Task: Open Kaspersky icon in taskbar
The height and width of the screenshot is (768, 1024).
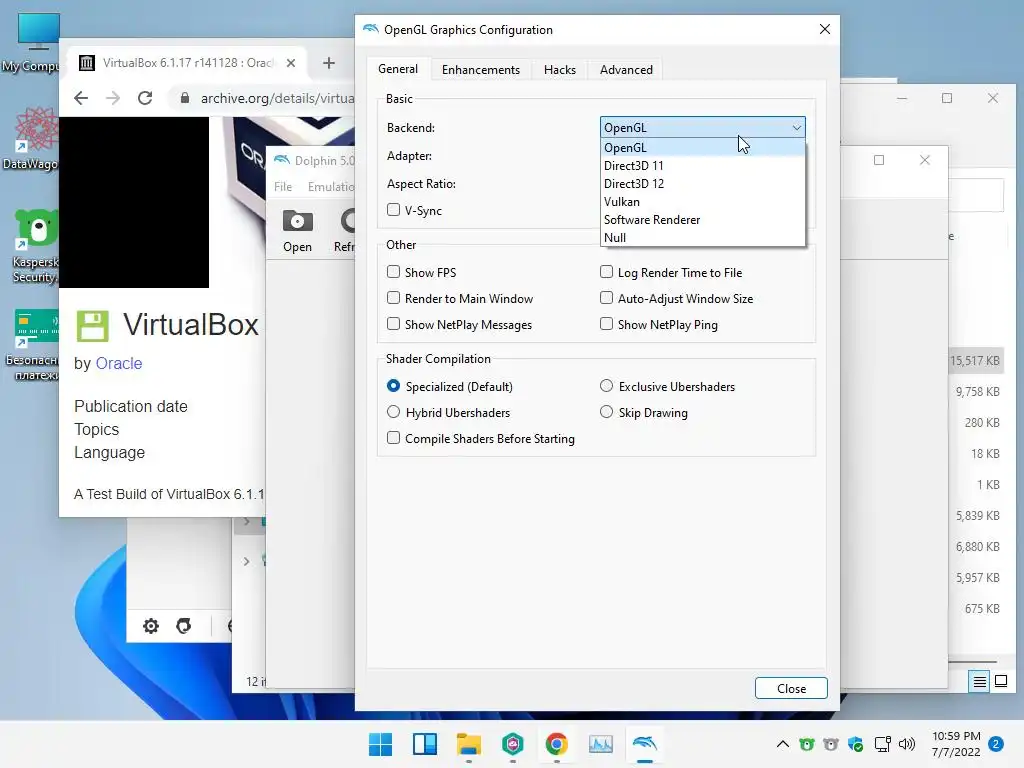Action: pos(513,744)
